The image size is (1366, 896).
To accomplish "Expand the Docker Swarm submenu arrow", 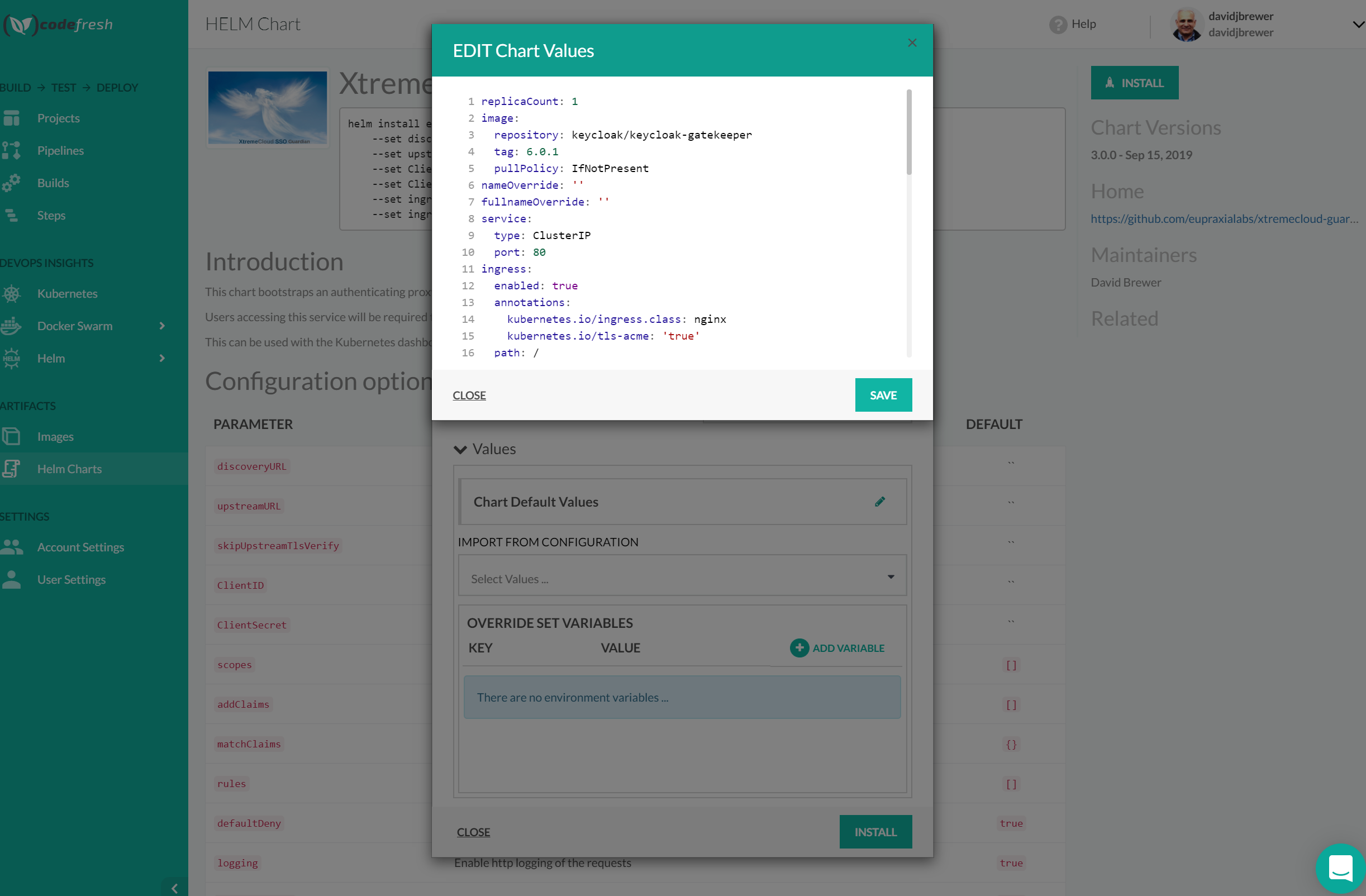I will tap(162, 326).
